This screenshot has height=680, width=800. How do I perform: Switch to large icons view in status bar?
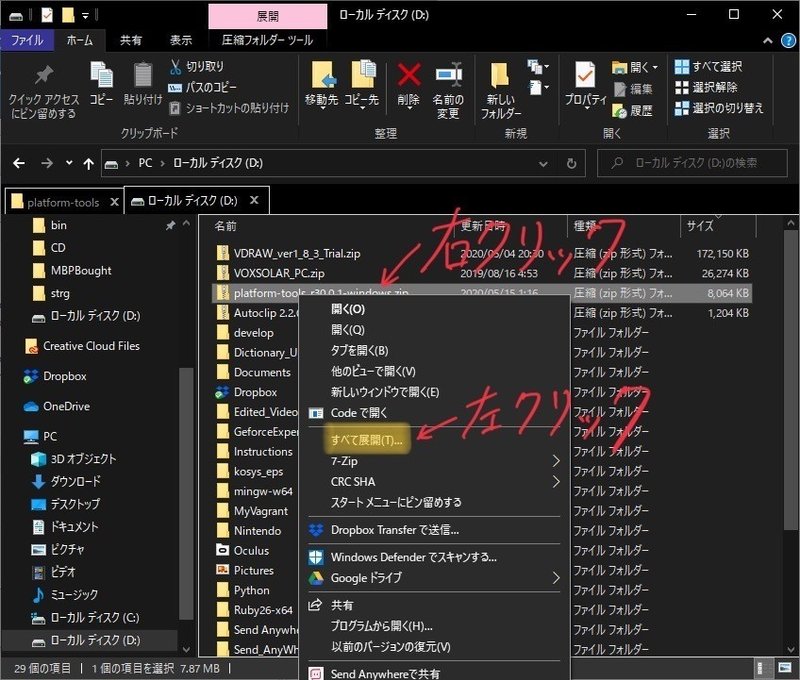coord(785,667)
